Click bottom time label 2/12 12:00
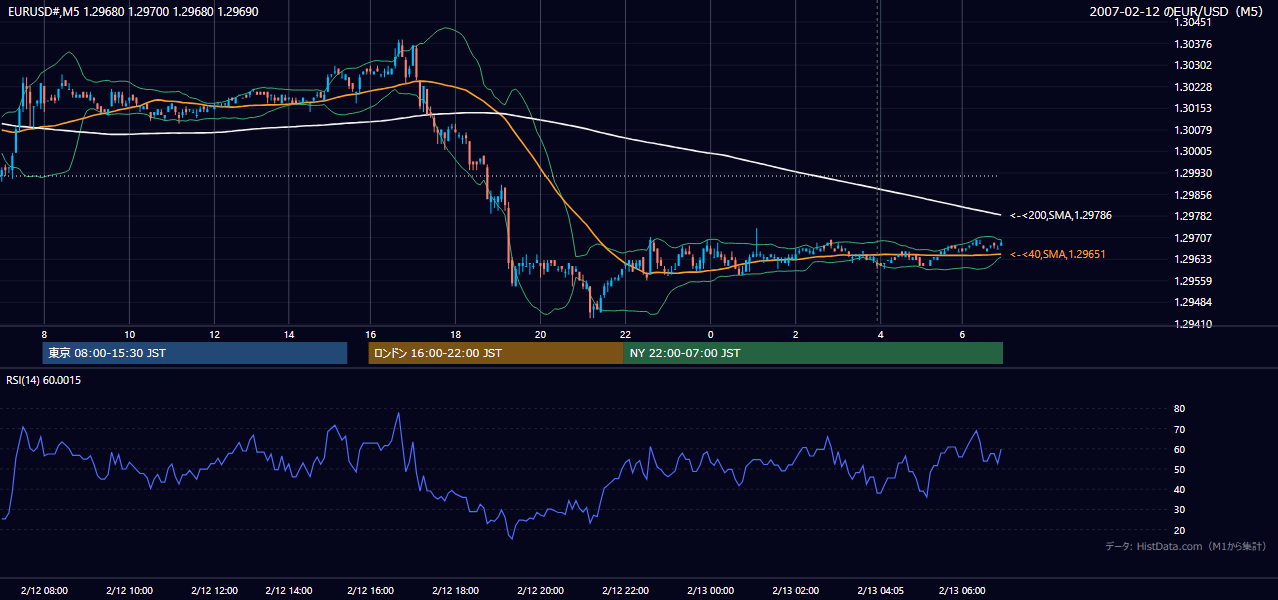Image resolution: width=1278 pixels, height=600 pixels. coord(214,590)
